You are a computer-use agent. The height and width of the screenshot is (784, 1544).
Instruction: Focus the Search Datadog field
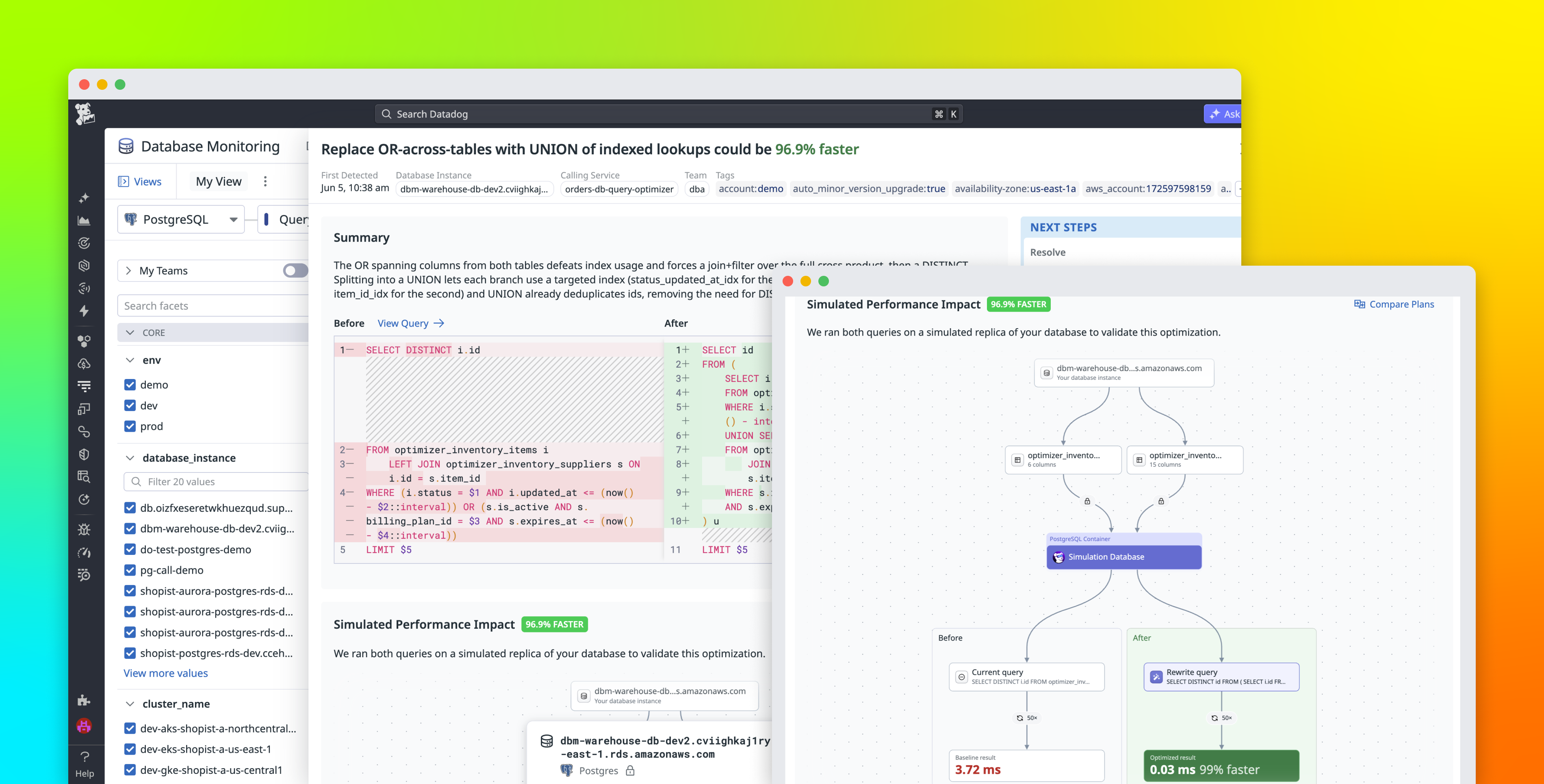click(x=669, y=114)
